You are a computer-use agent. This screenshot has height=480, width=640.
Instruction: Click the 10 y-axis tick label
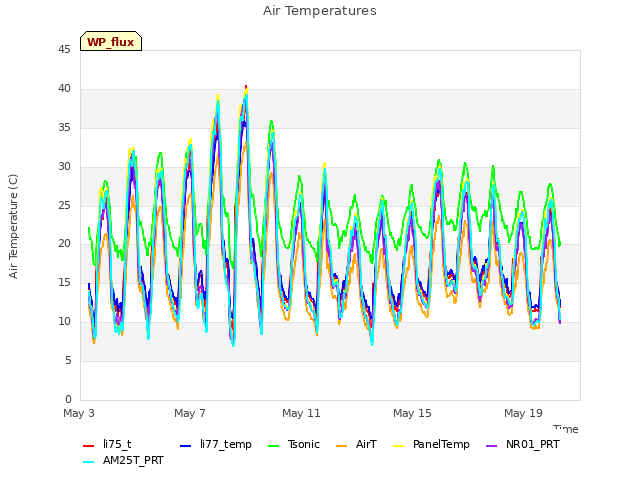64,322
